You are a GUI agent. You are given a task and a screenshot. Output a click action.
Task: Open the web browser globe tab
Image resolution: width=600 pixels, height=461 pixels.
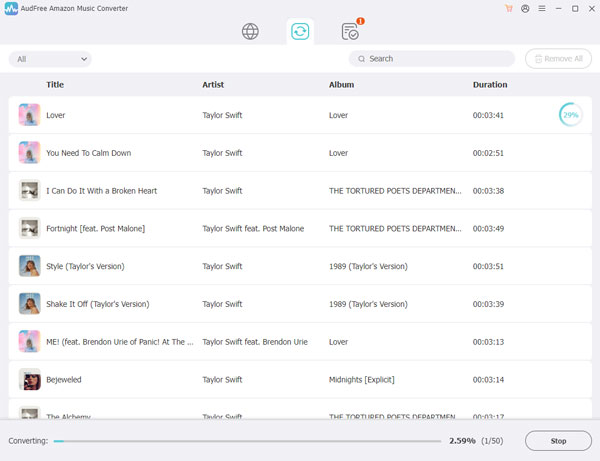coord(250,31)
